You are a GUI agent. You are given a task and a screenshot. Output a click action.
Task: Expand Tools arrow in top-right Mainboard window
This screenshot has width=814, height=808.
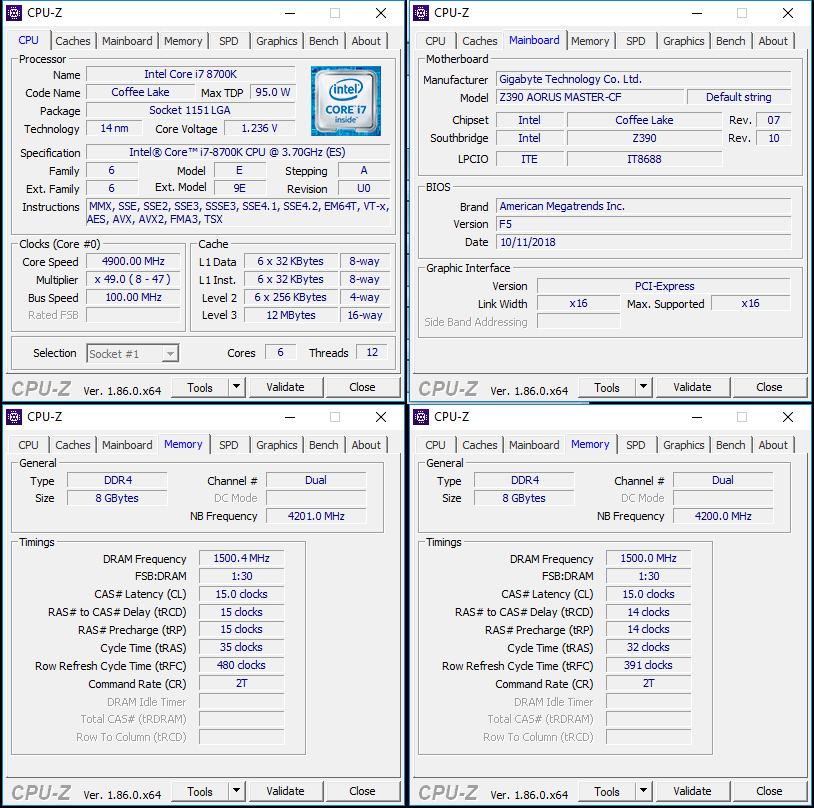tap(644, 387)
